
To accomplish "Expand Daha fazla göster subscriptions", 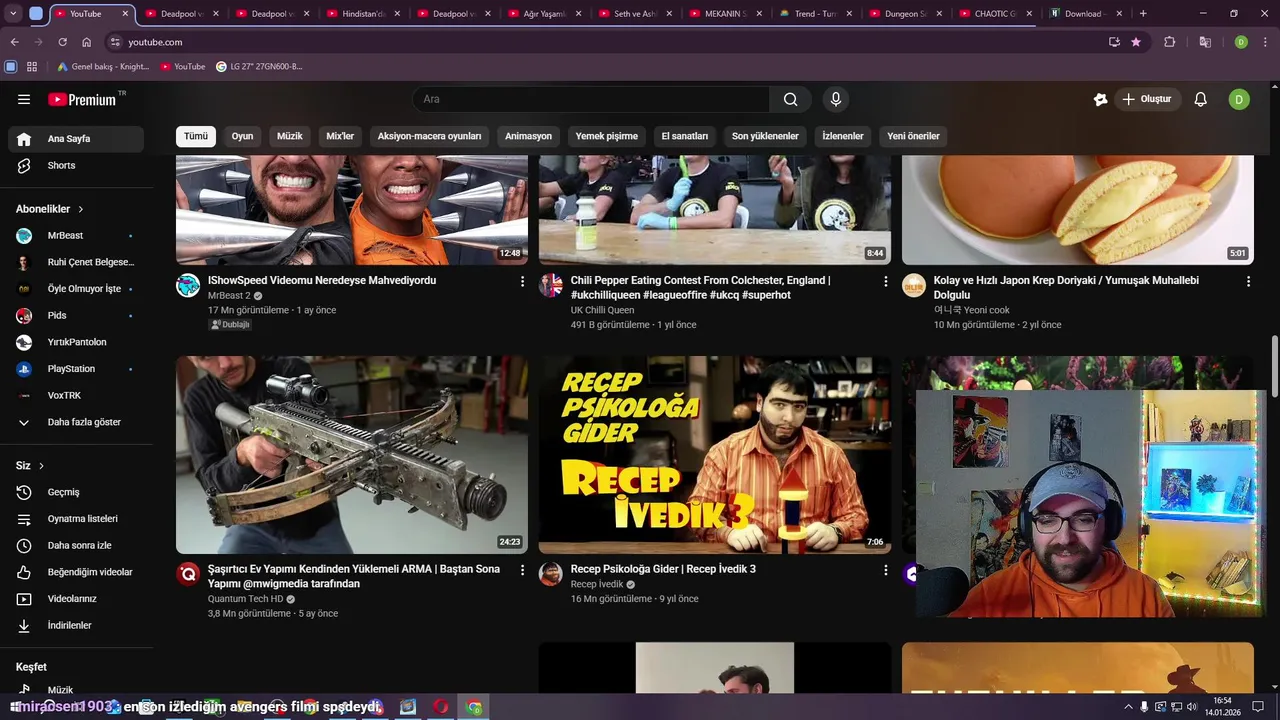I will coord(76,422).
